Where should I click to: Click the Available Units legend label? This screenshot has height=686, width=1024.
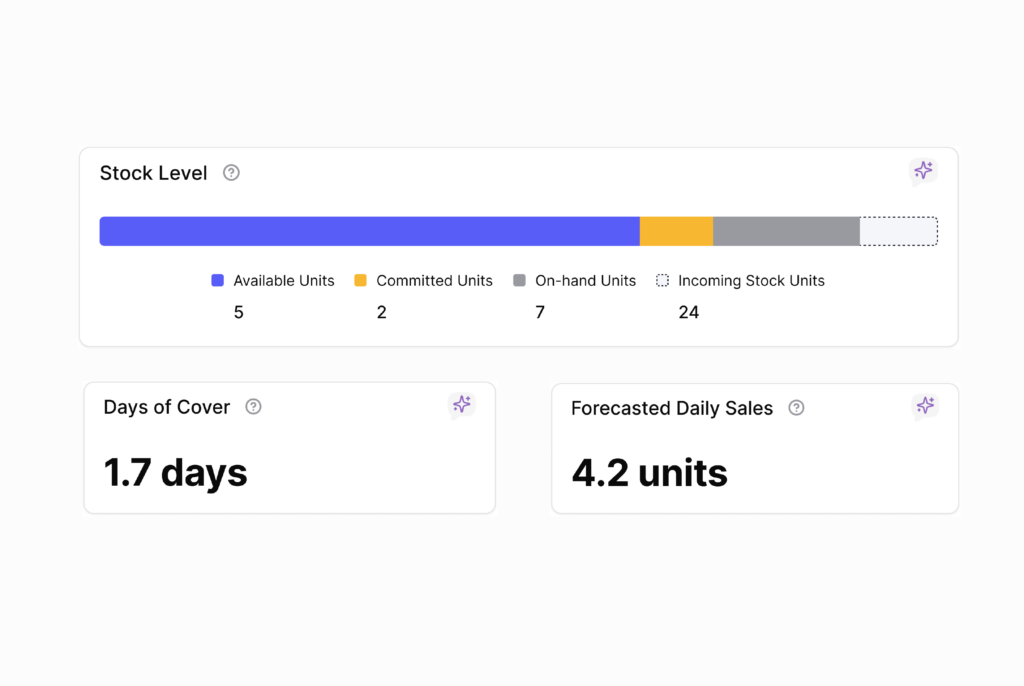click(x=284, y=281)
